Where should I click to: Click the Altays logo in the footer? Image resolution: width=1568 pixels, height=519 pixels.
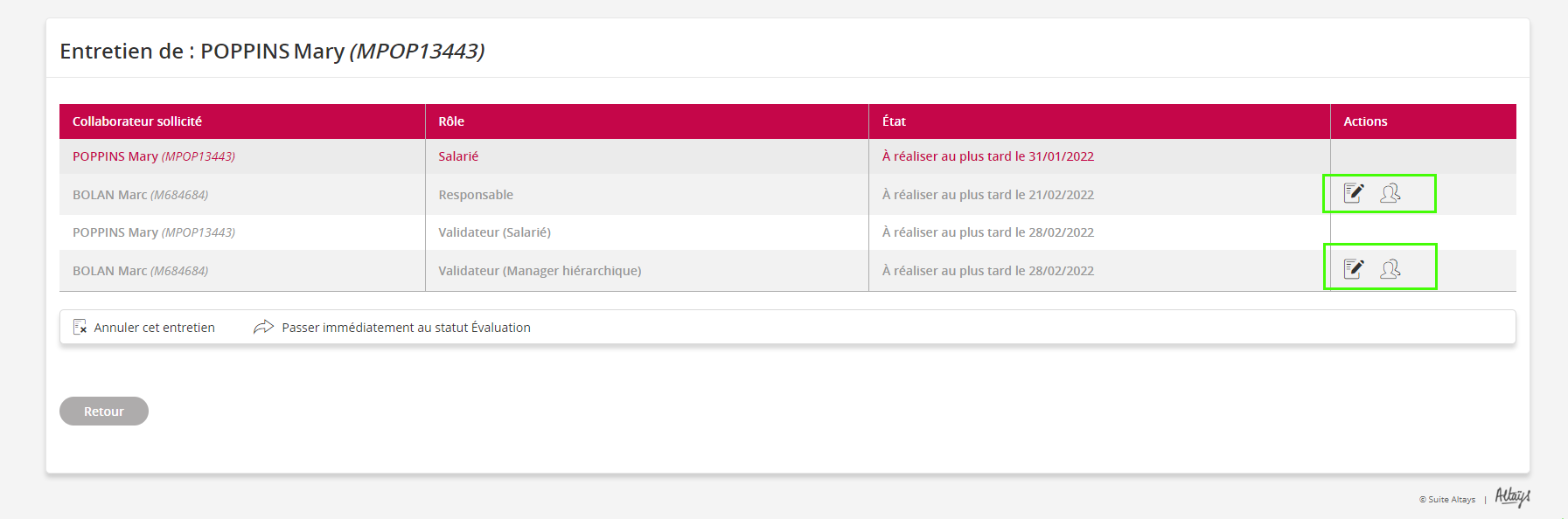(x=1512, y=497)
